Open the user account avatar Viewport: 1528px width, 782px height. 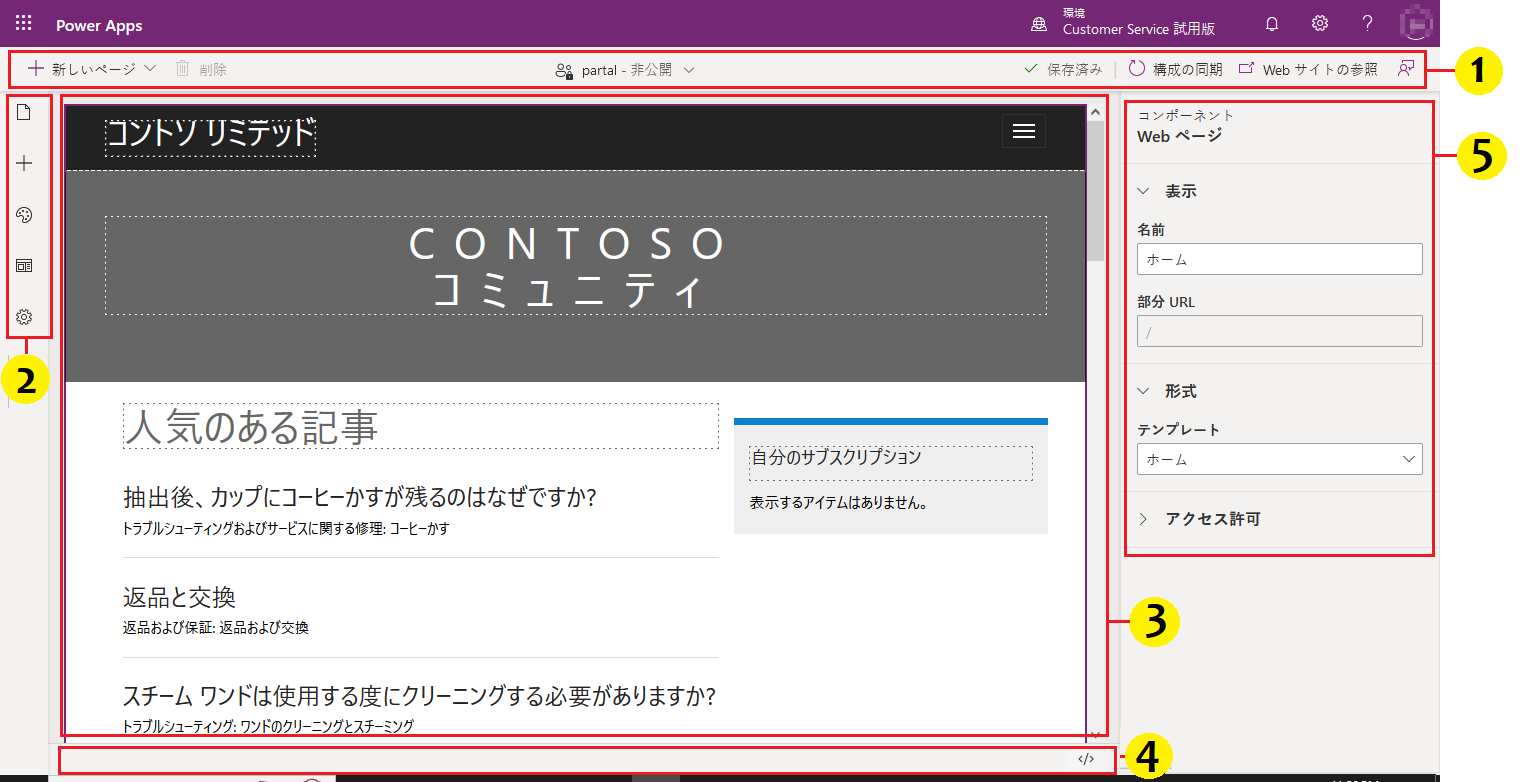pyautogui.click(x=1417, y=23)
